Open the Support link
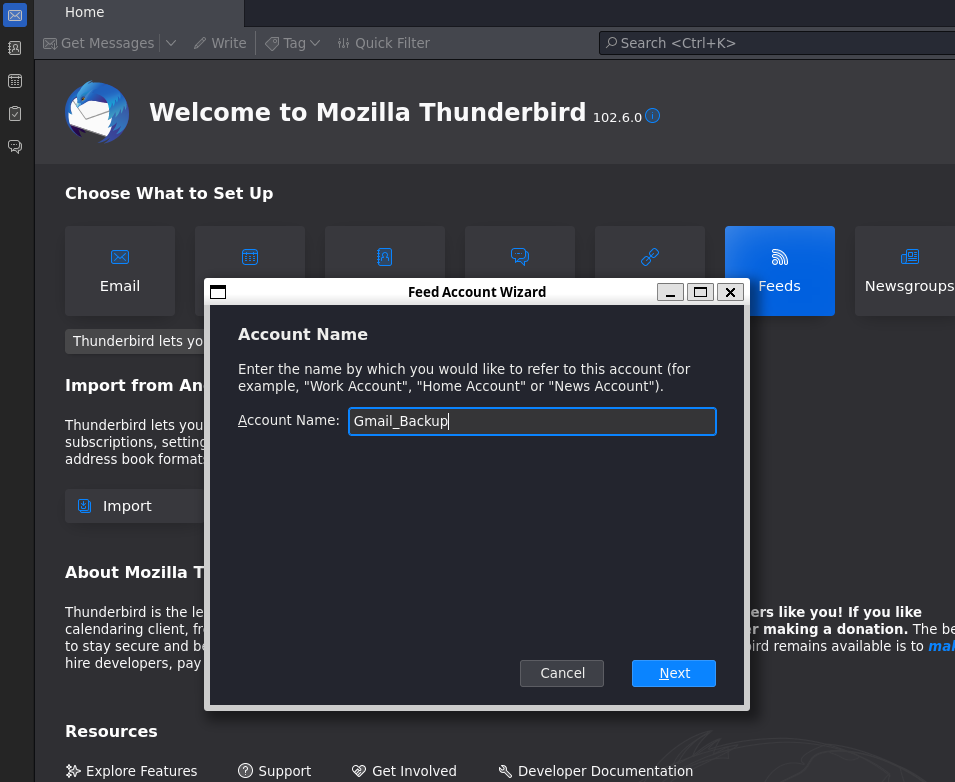Image resolution: width=955 pixels, height=782 pixels. [275, 771]
